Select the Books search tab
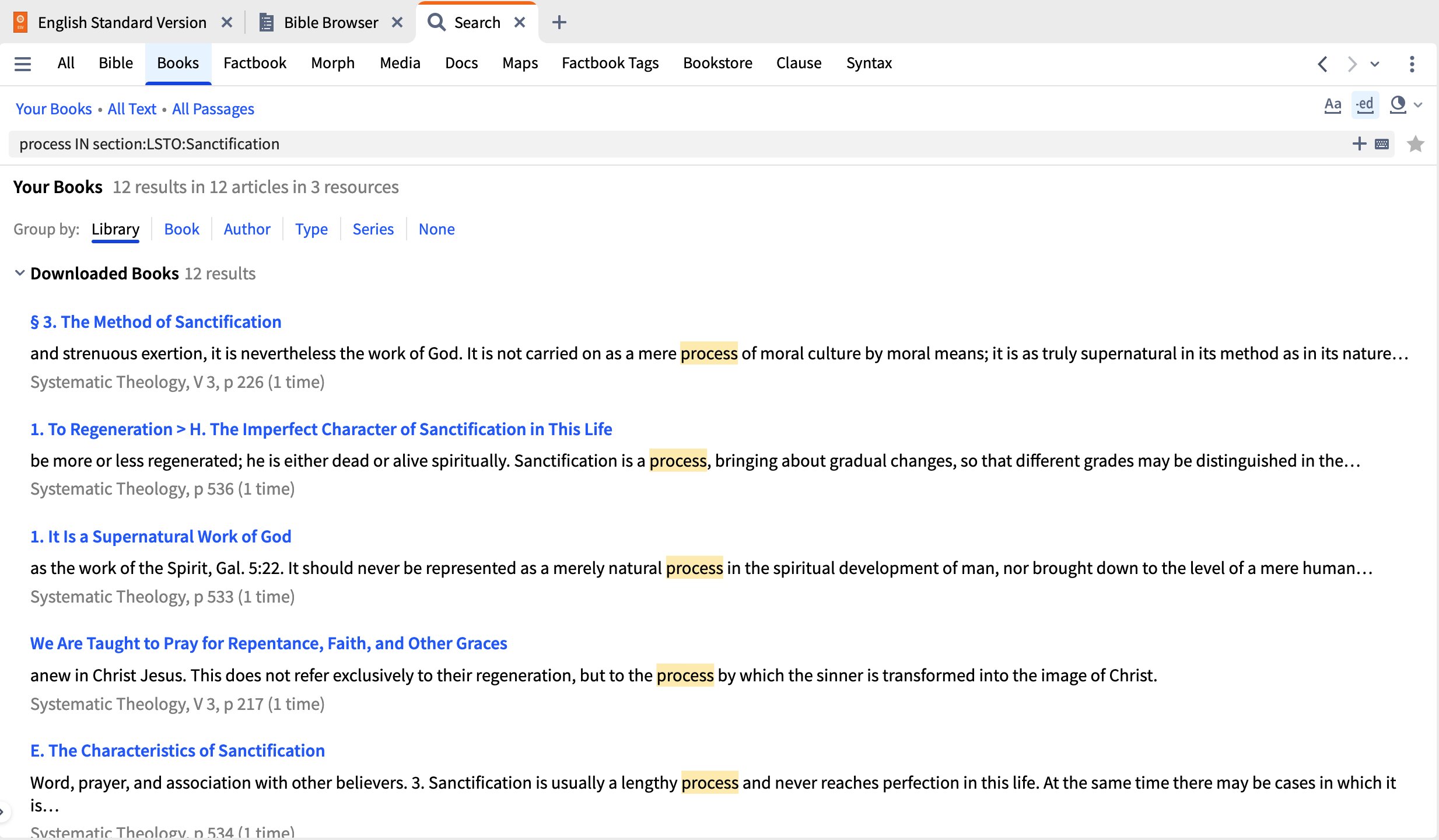 [178, 63]
